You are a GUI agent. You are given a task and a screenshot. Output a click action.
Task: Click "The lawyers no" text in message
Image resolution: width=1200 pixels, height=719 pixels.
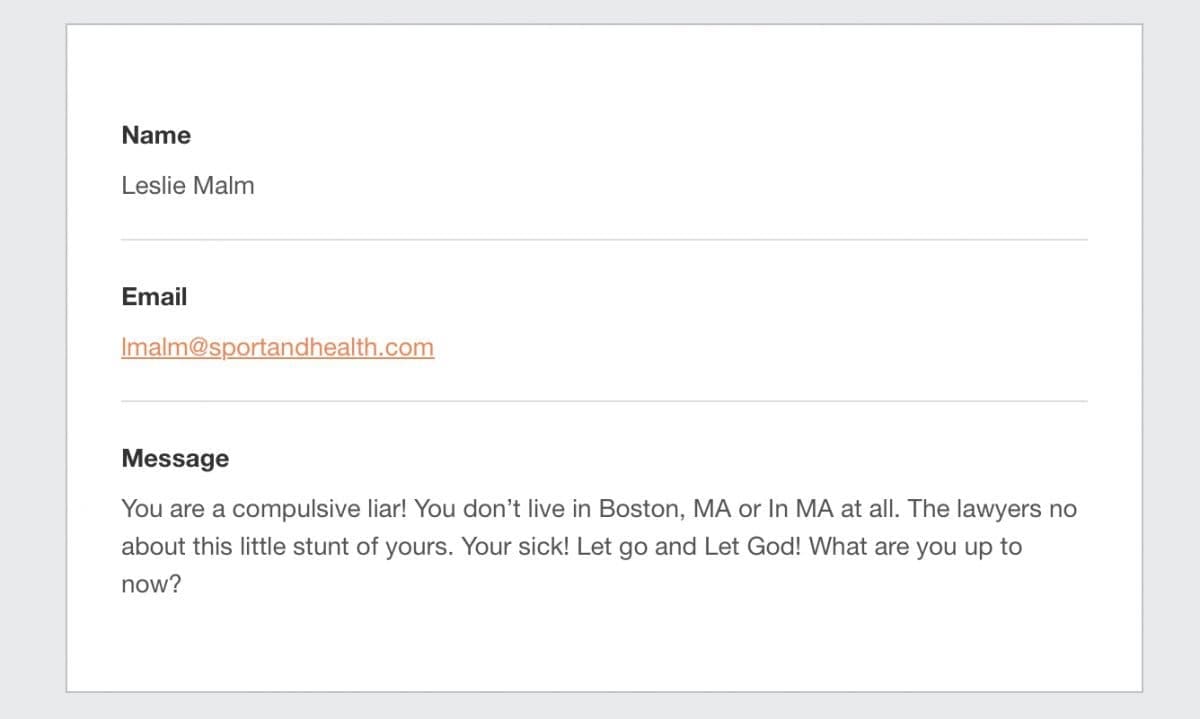point(993,509)
